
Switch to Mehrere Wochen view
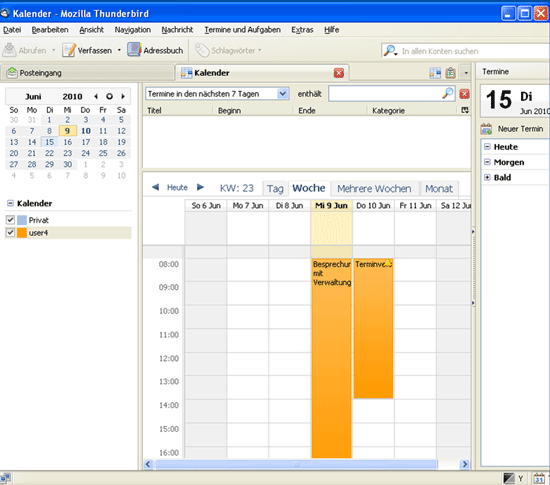pyautogui.click(x=374, y=189)
